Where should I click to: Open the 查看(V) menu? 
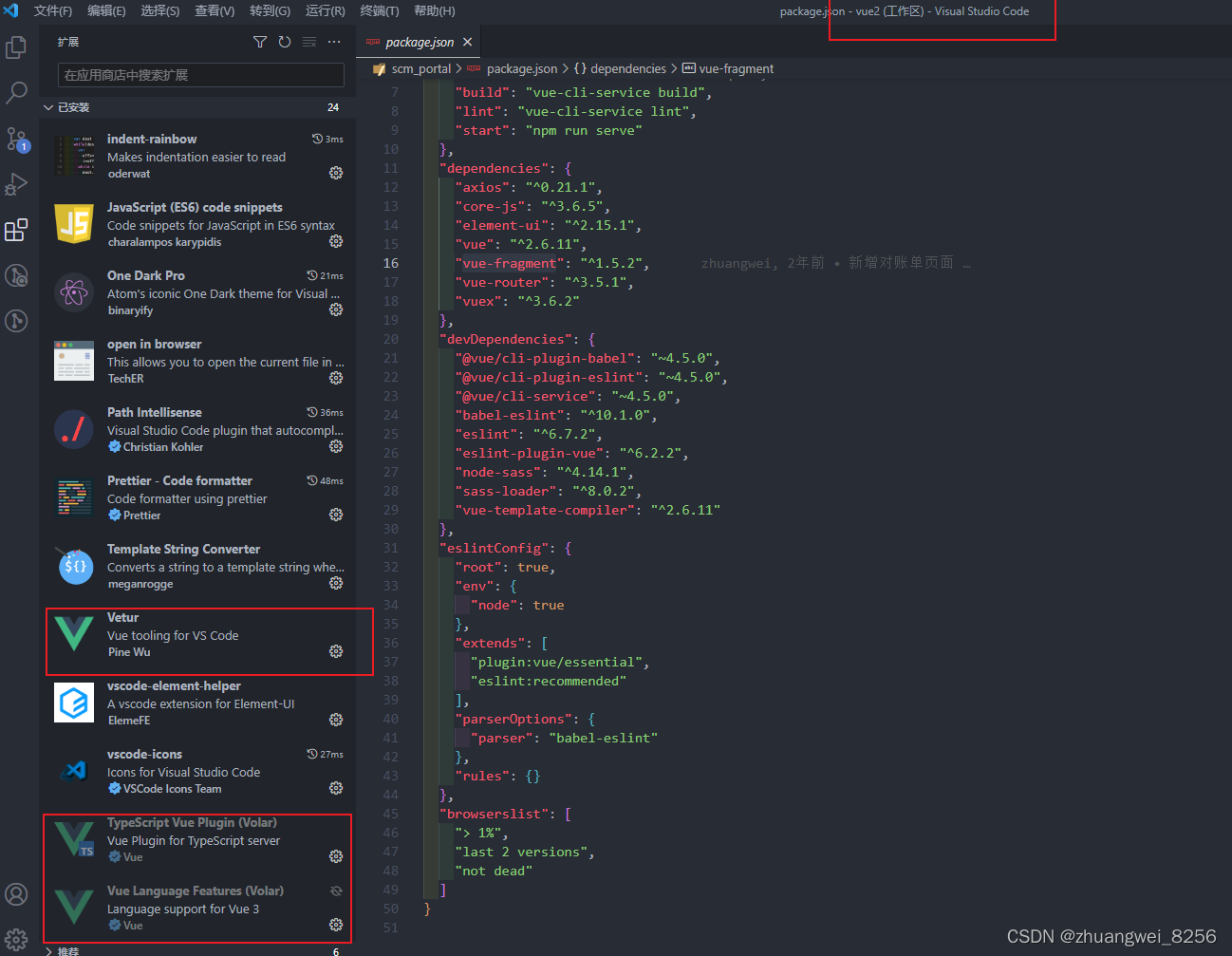tap(215, 11)
